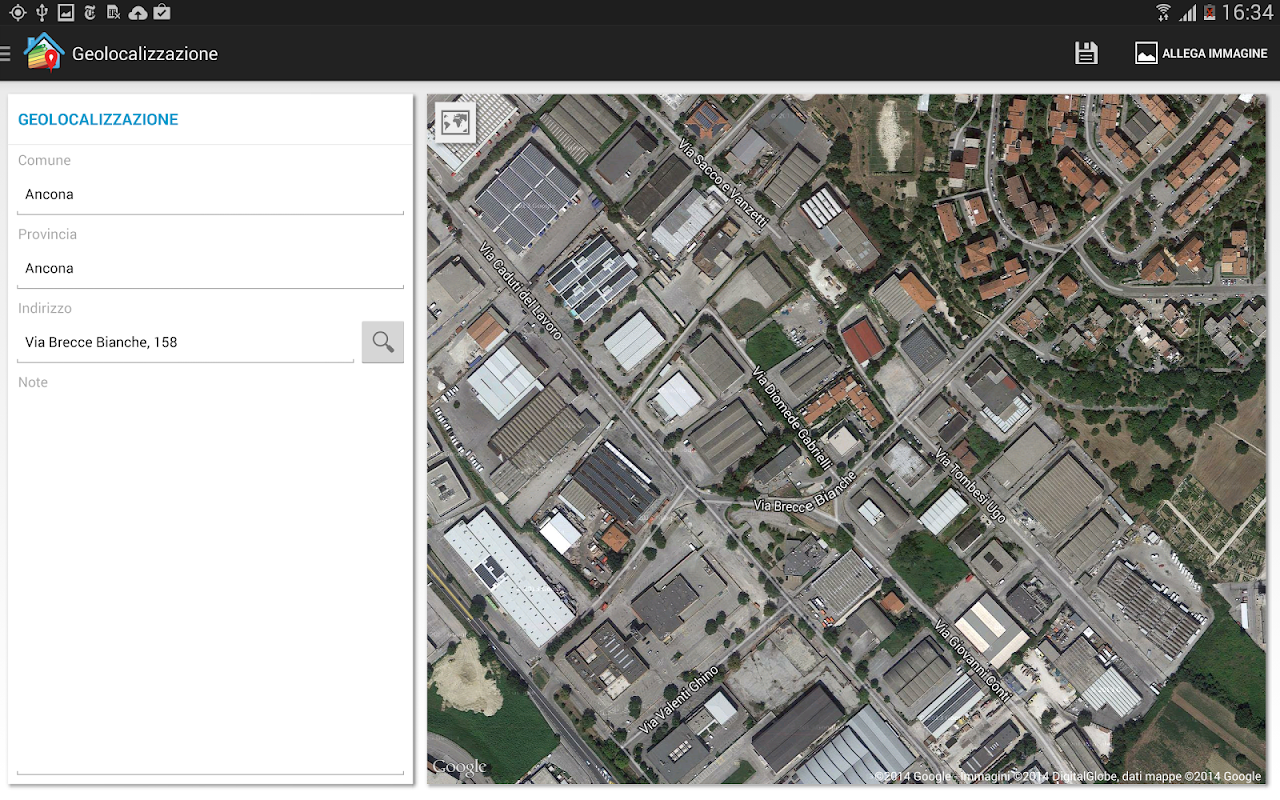Focus the Indirizzo field with Via Brecce Bianche
Viewport: 1280px width, 800px height.
(185, 343)
